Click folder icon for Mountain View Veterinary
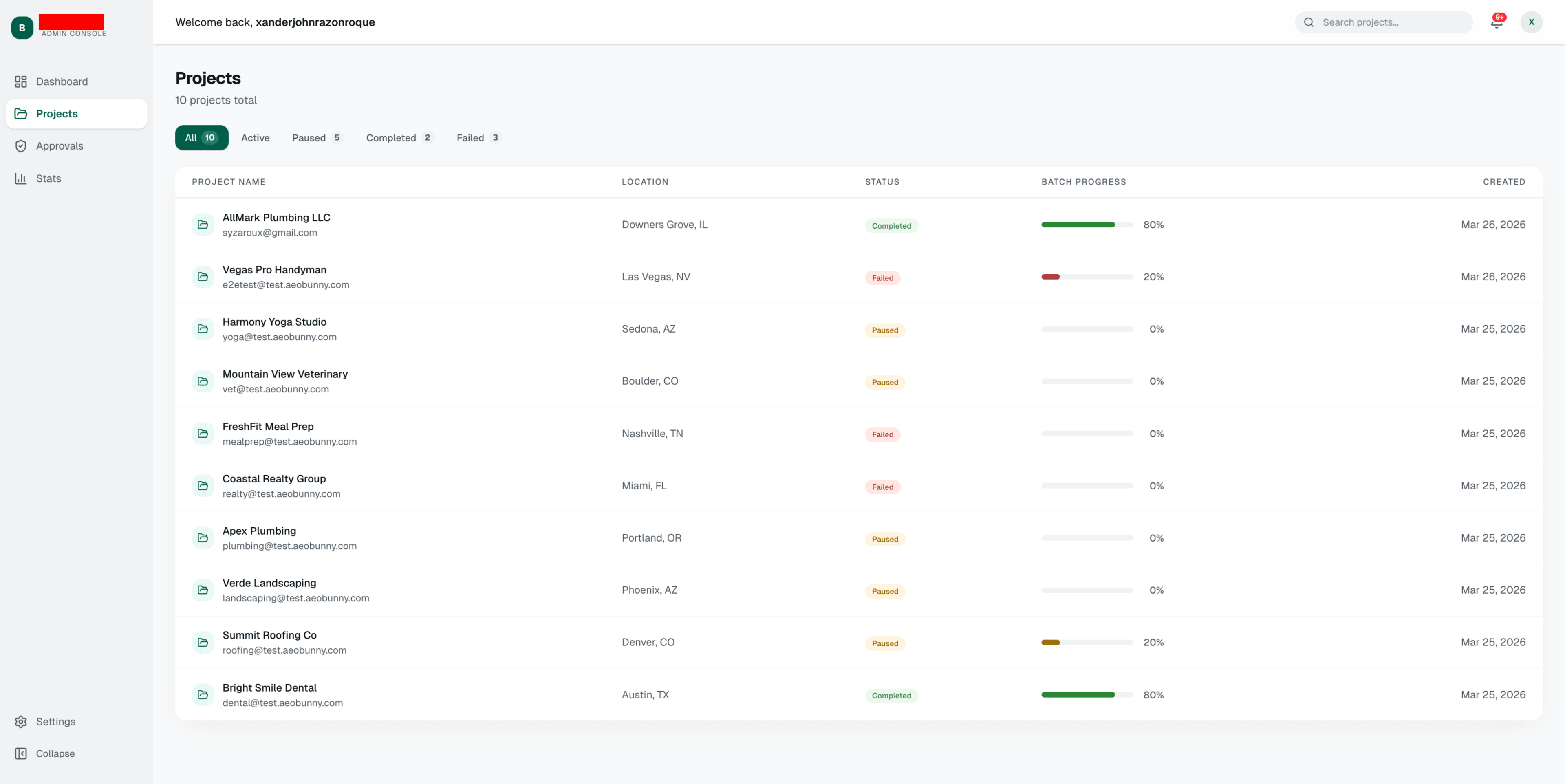This screenshot has height=784, width=1565. click(203, 381)
